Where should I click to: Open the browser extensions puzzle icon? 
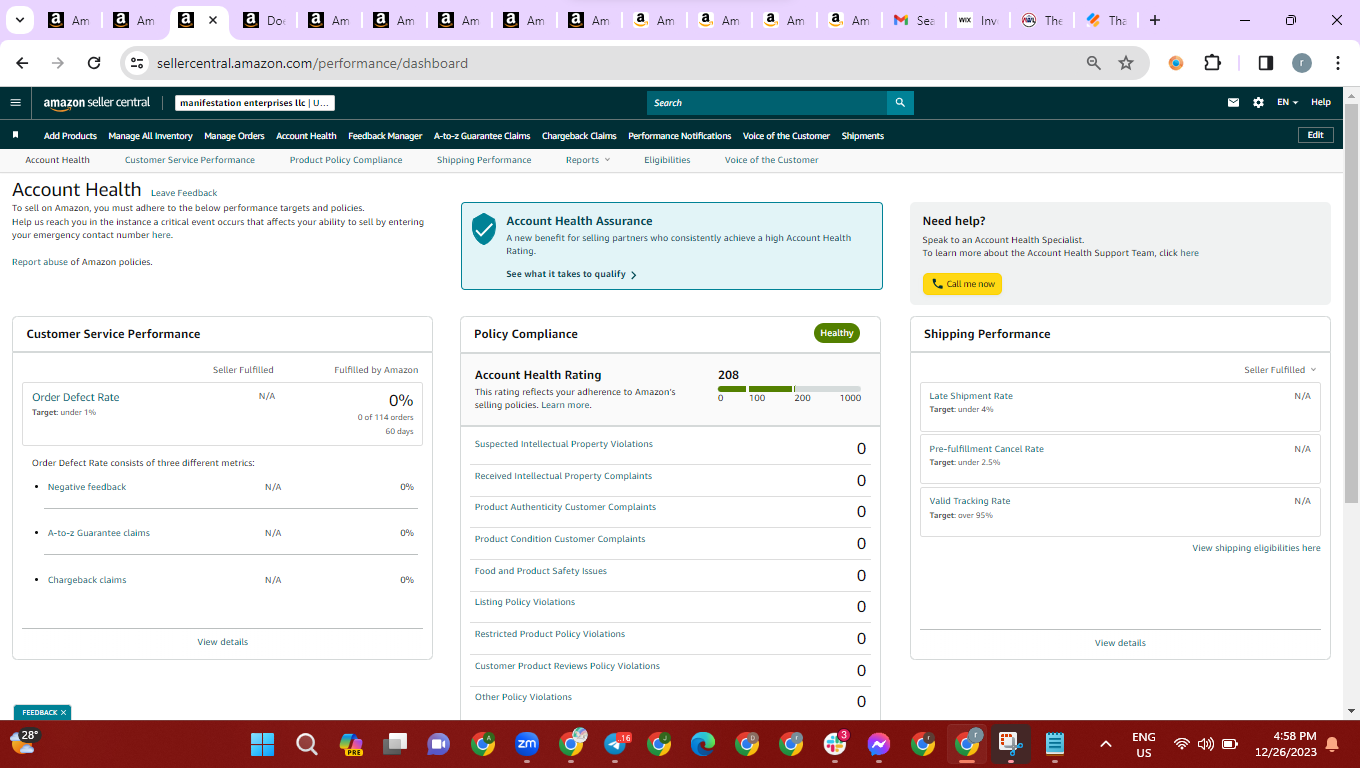tap(1212, 63)
